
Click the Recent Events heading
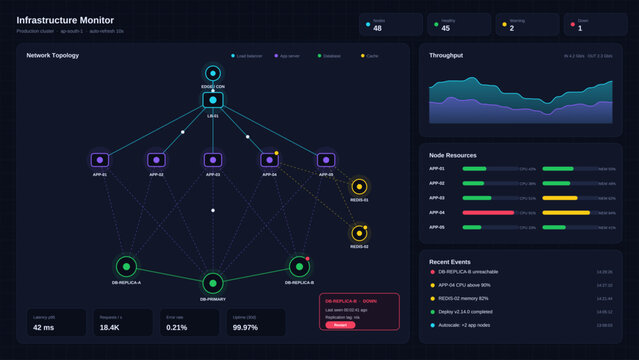450,262
